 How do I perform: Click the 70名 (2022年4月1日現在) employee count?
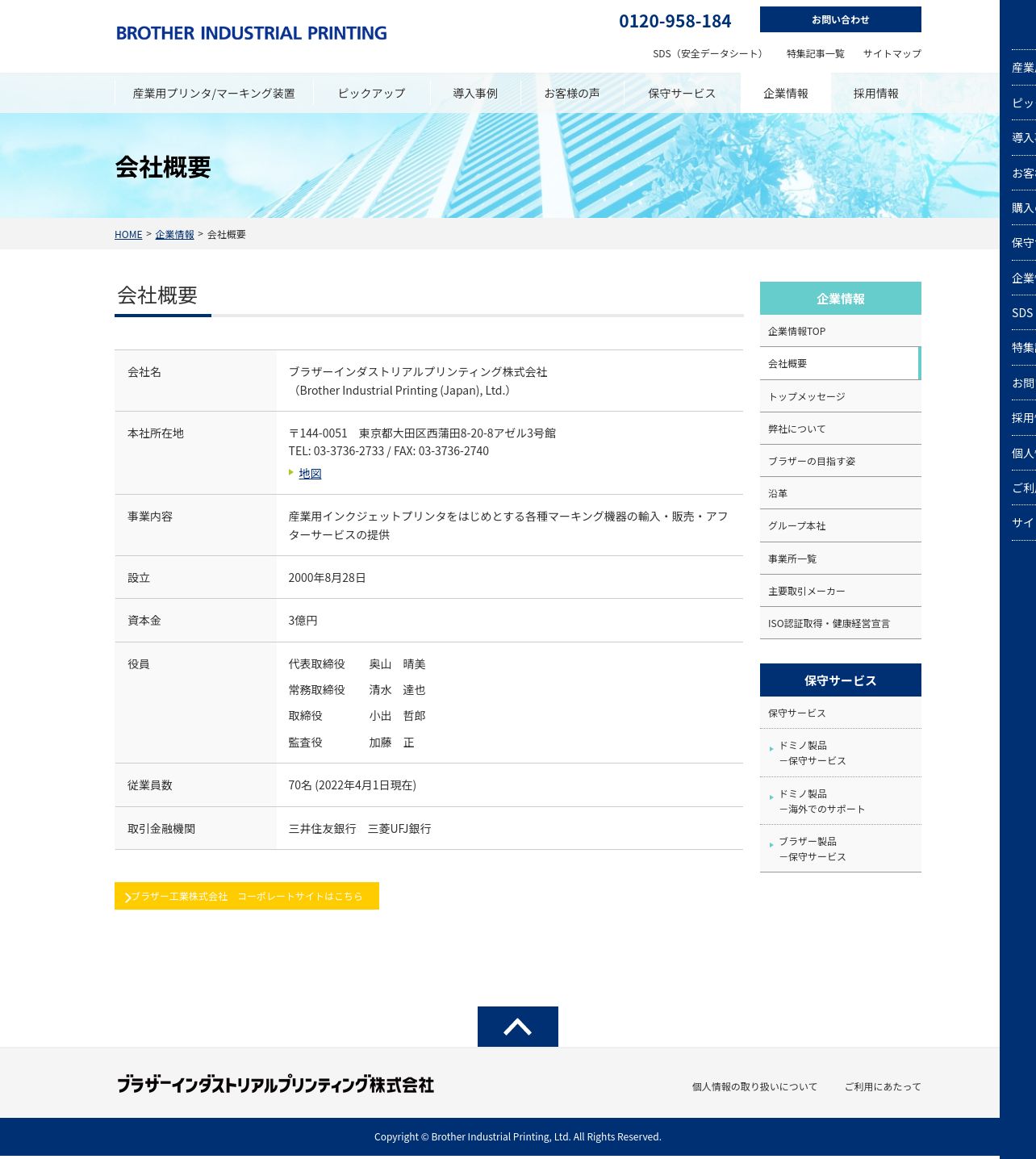(353, 785)
